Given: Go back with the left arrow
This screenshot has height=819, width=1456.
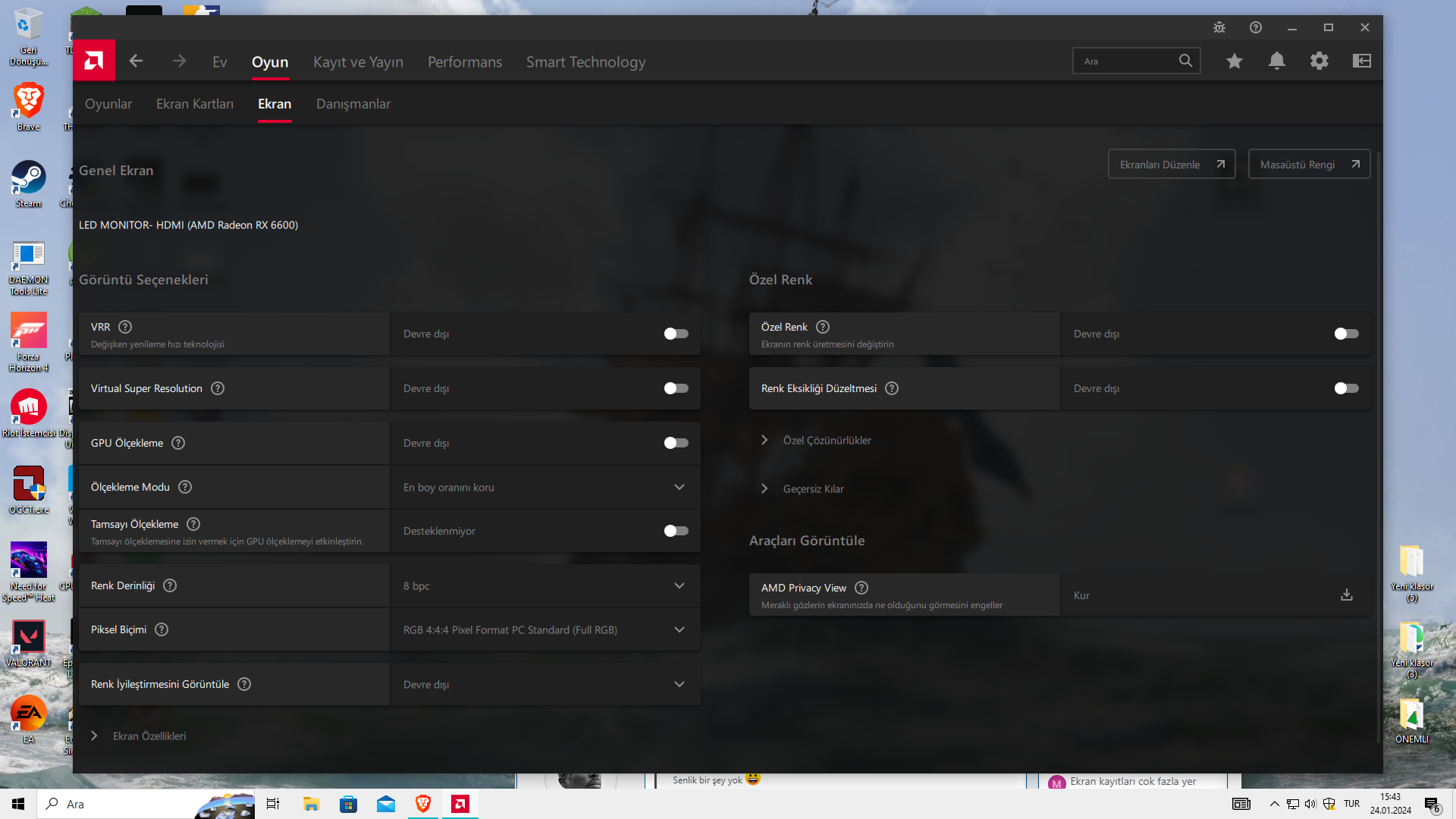Looking at the screenshot, I should coord(136,61).
